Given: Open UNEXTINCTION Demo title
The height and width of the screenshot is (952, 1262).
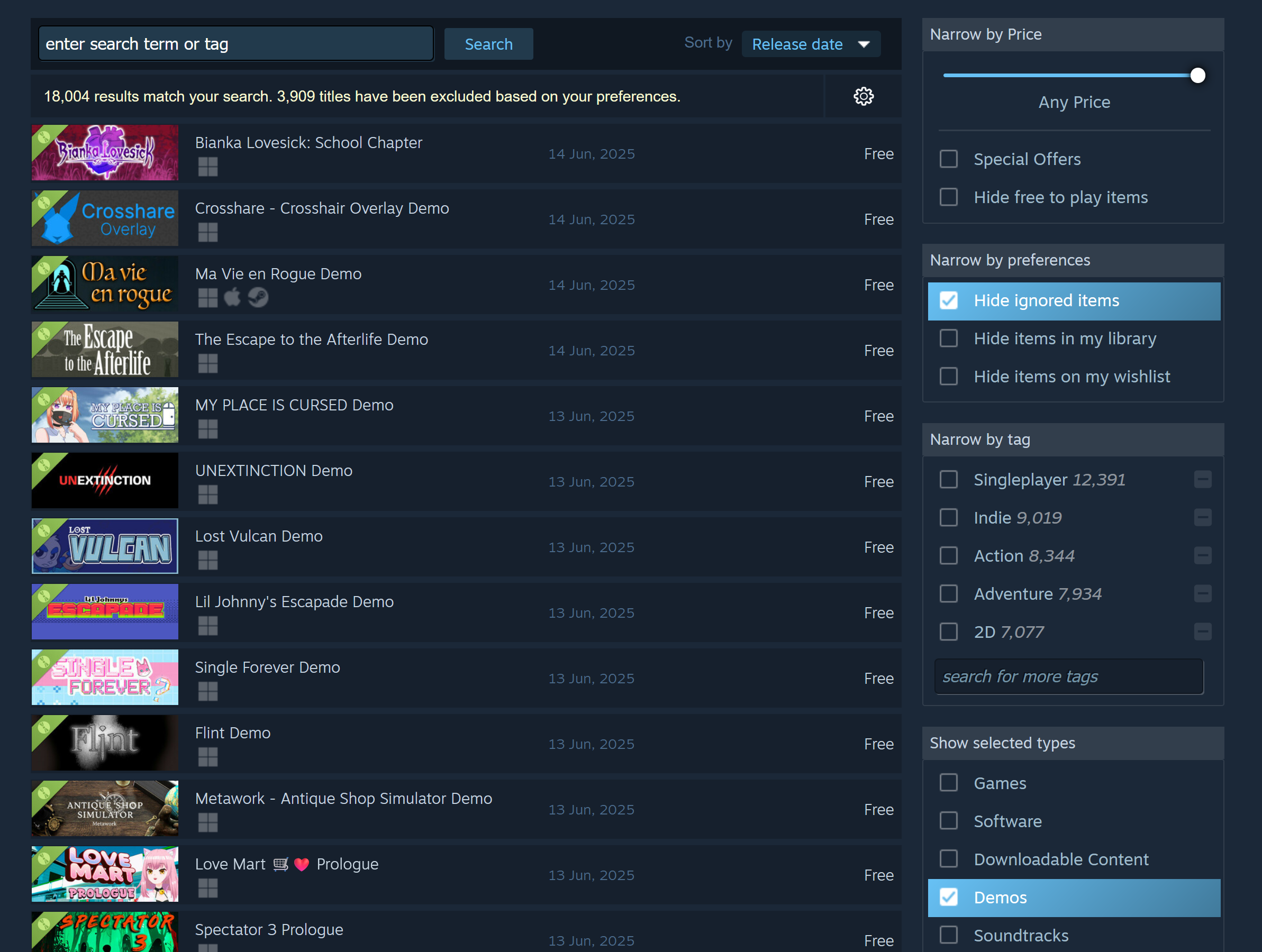Looking at the screenshot, I should coord(274,471).
